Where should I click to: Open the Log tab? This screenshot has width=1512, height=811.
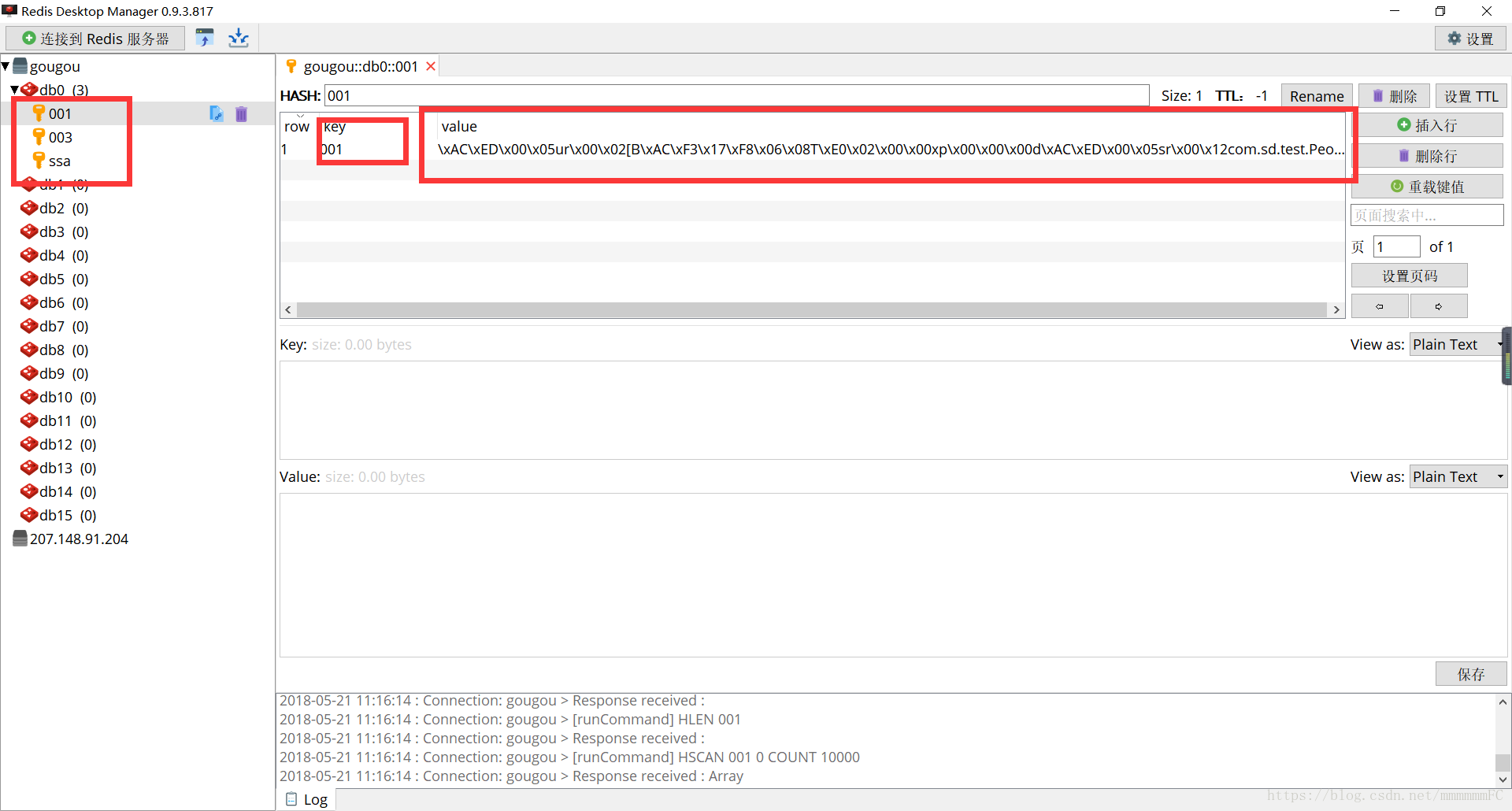pyautogui.click(x=307, y=800)
